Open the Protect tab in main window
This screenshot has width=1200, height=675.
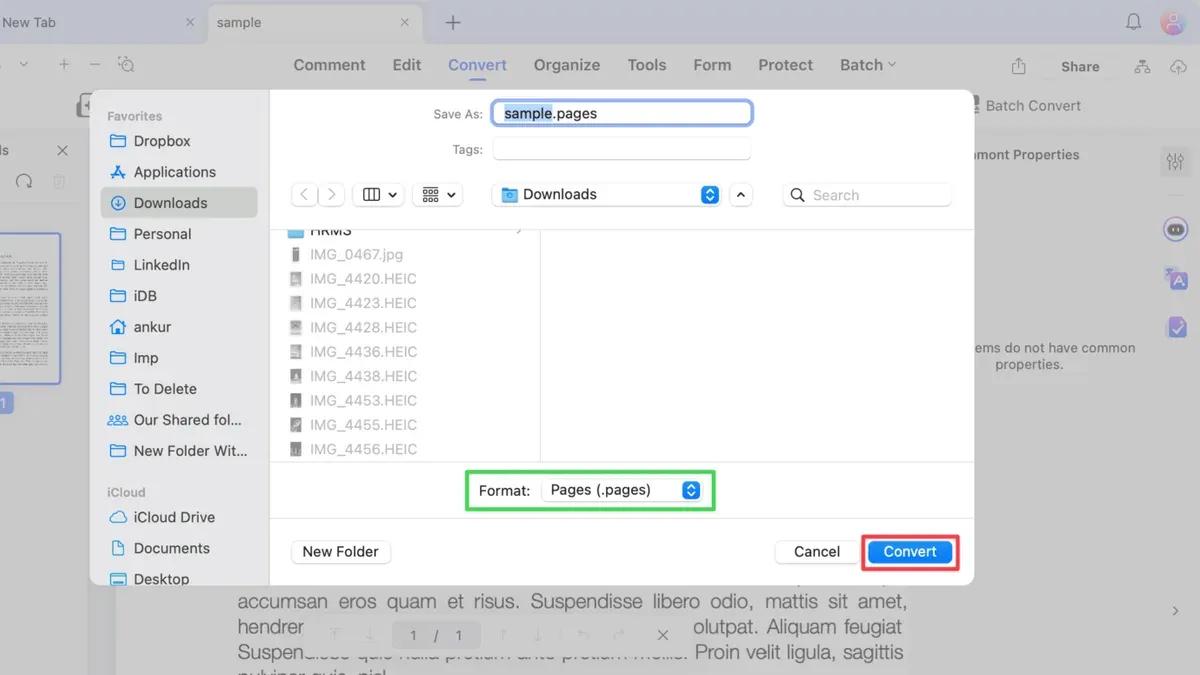785,65
